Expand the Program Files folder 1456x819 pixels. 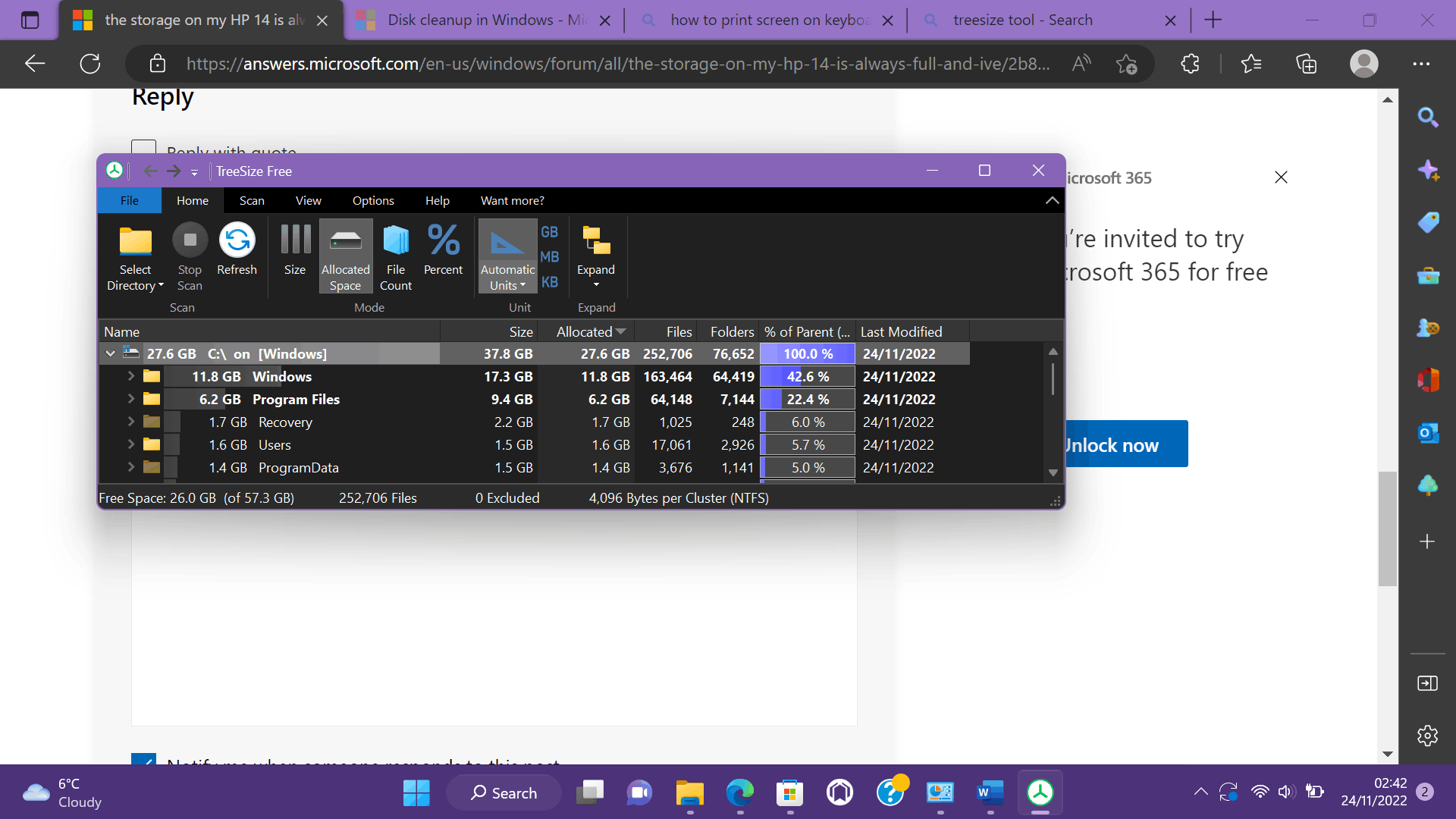[x=130, y=399]
